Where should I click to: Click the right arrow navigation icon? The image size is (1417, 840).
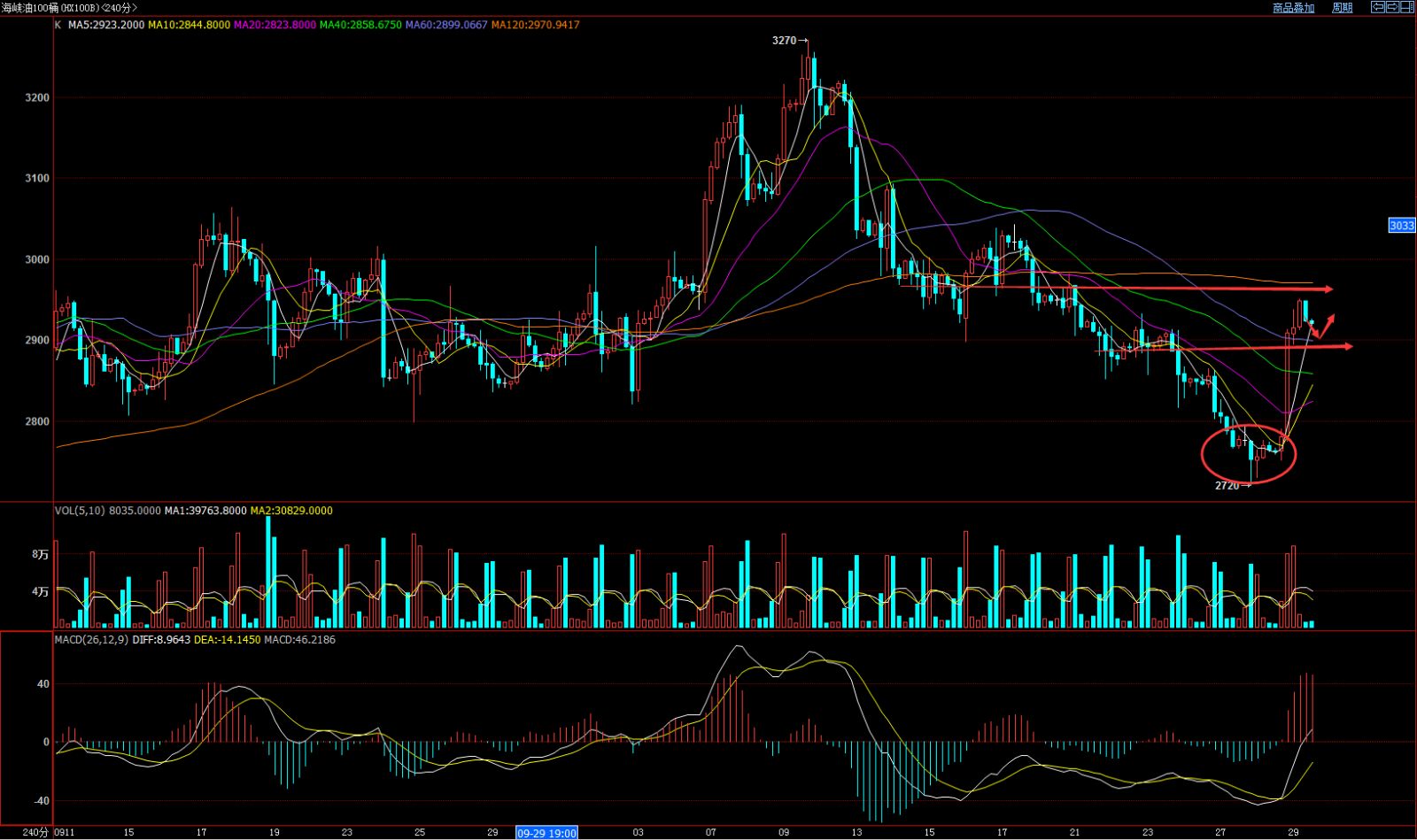(x=1392, y=7)
